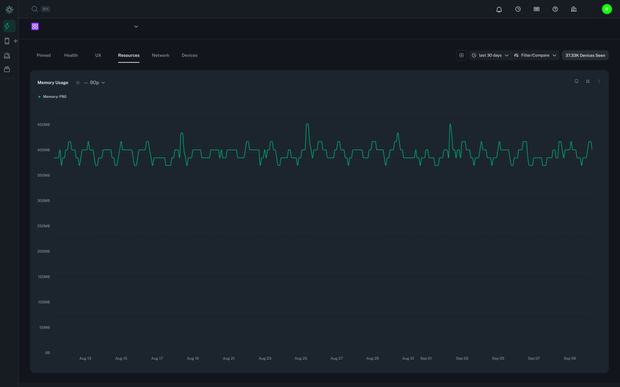Click the ⌘K shortcut badge
Viewport: 620px width, 387px height.
tap(45, 9)
